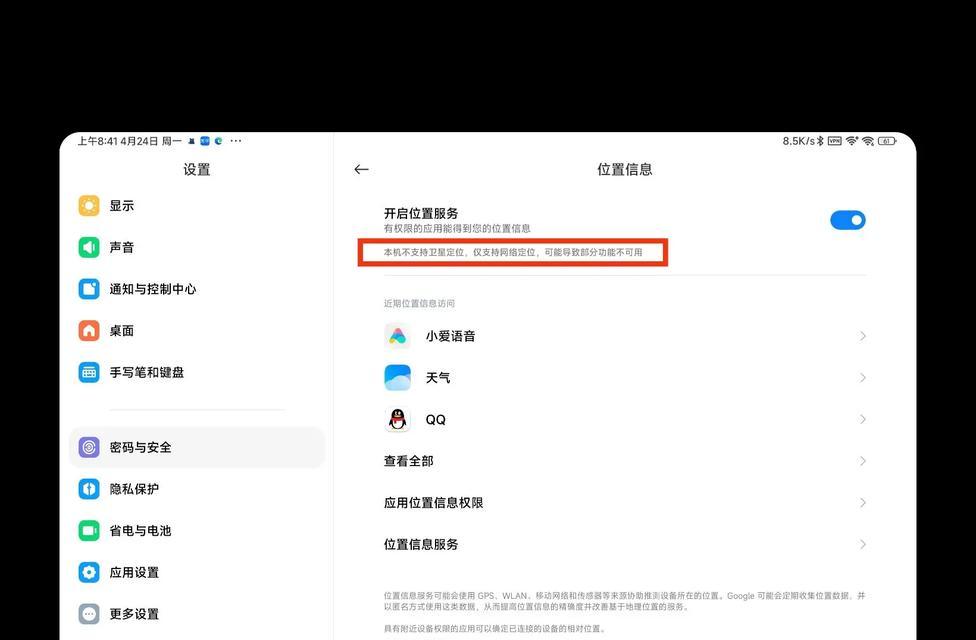Screen dimensions: 976x640
Task: Select 声音 in settings menu
Action: click(197, 247)
